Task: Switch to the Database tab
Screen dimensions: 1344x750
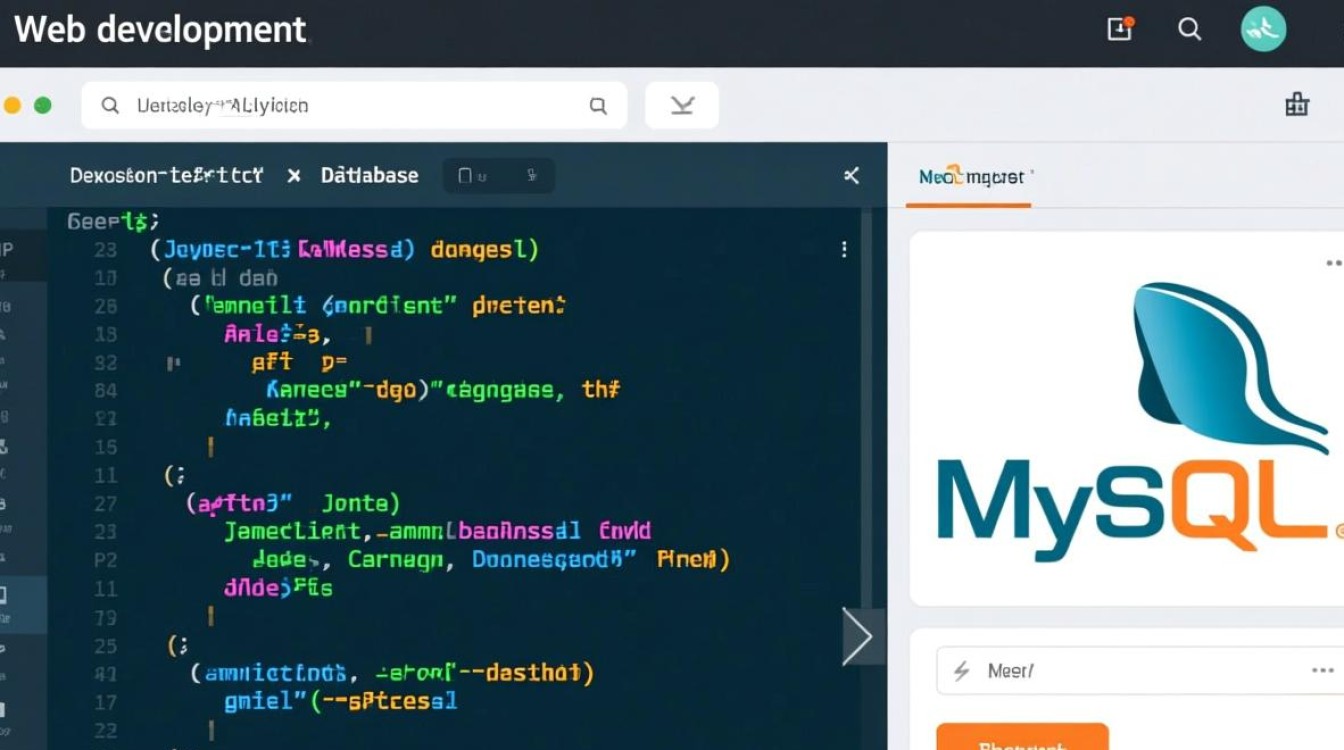Action: coord(368,175)
